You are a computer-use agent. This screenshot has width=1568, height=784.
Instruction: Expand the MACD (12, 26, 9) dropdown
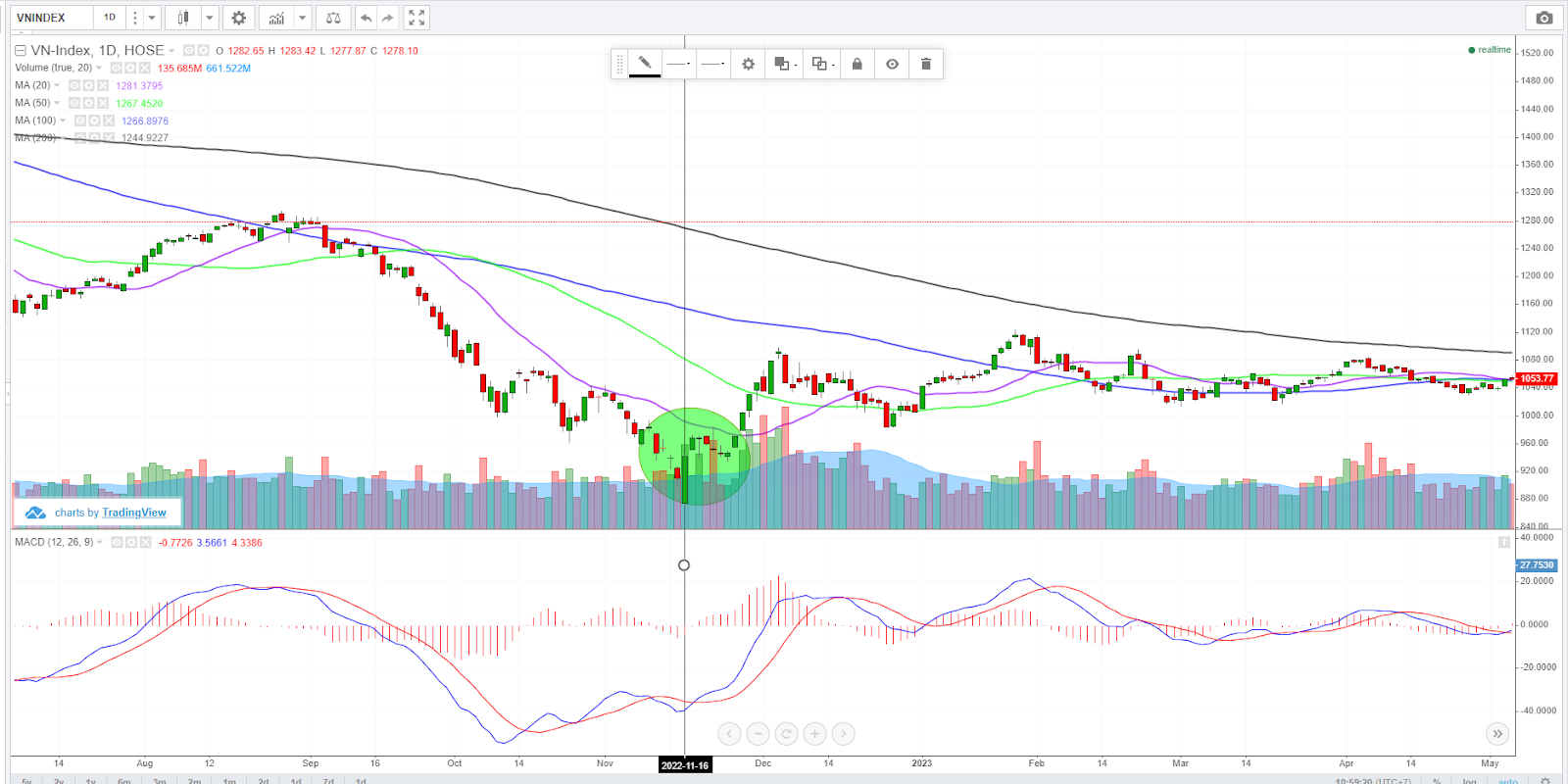click(x=100, y=542)
